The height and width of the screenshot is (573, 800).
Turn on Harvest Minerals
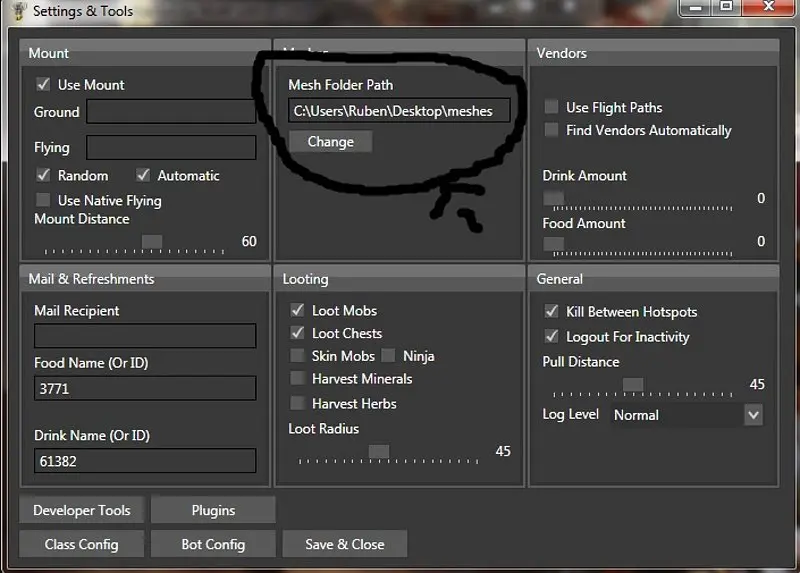pyautogui.click(x=297, y=379)
